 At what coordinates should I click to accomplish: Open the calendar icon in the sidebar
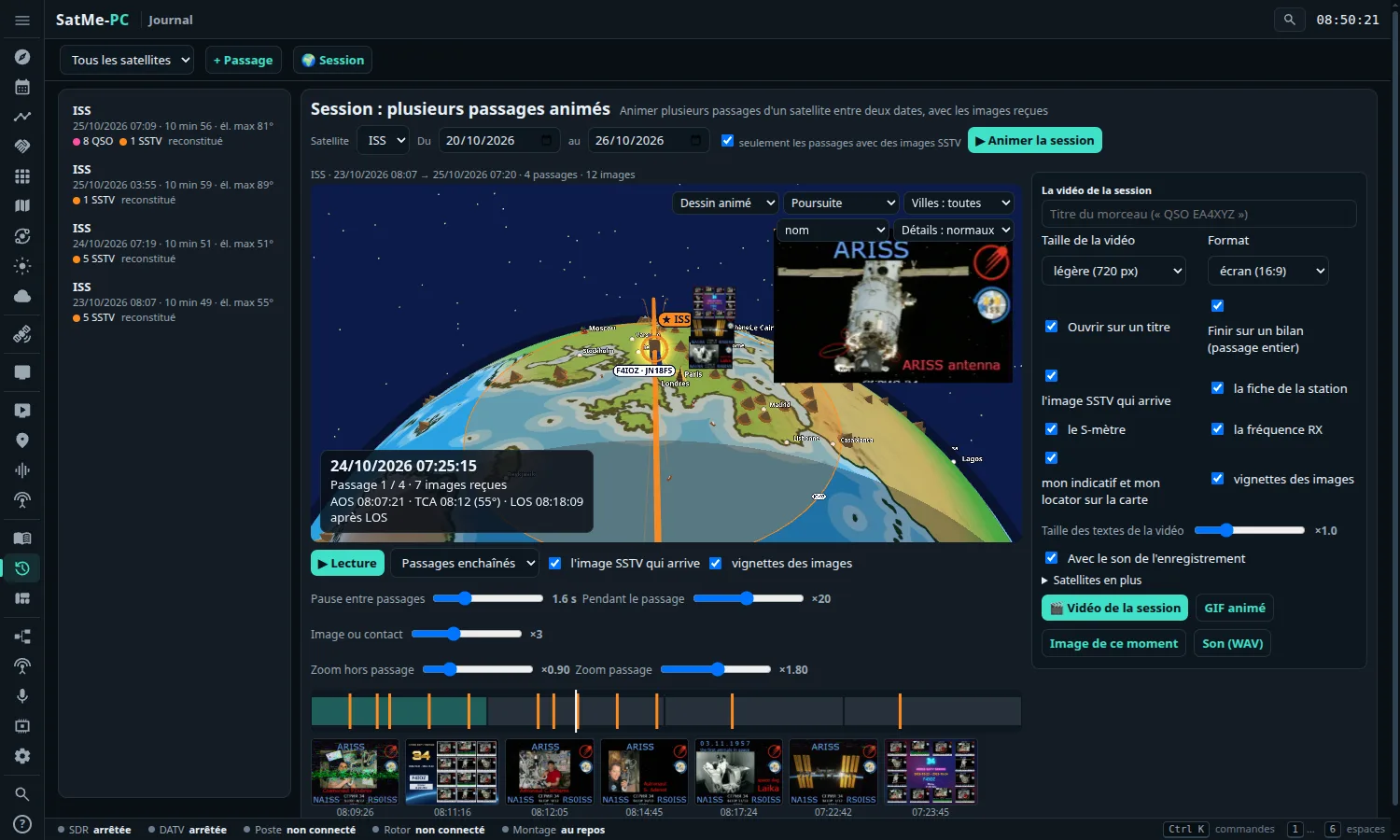click(22, 87)
